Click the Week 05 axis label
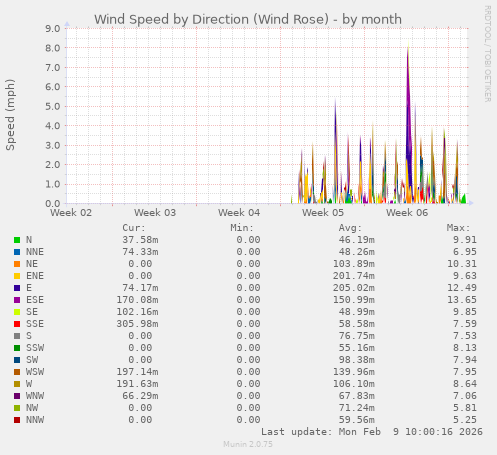Image resolution: width=497 pixels, height=455 pixels. click(323, 213)
